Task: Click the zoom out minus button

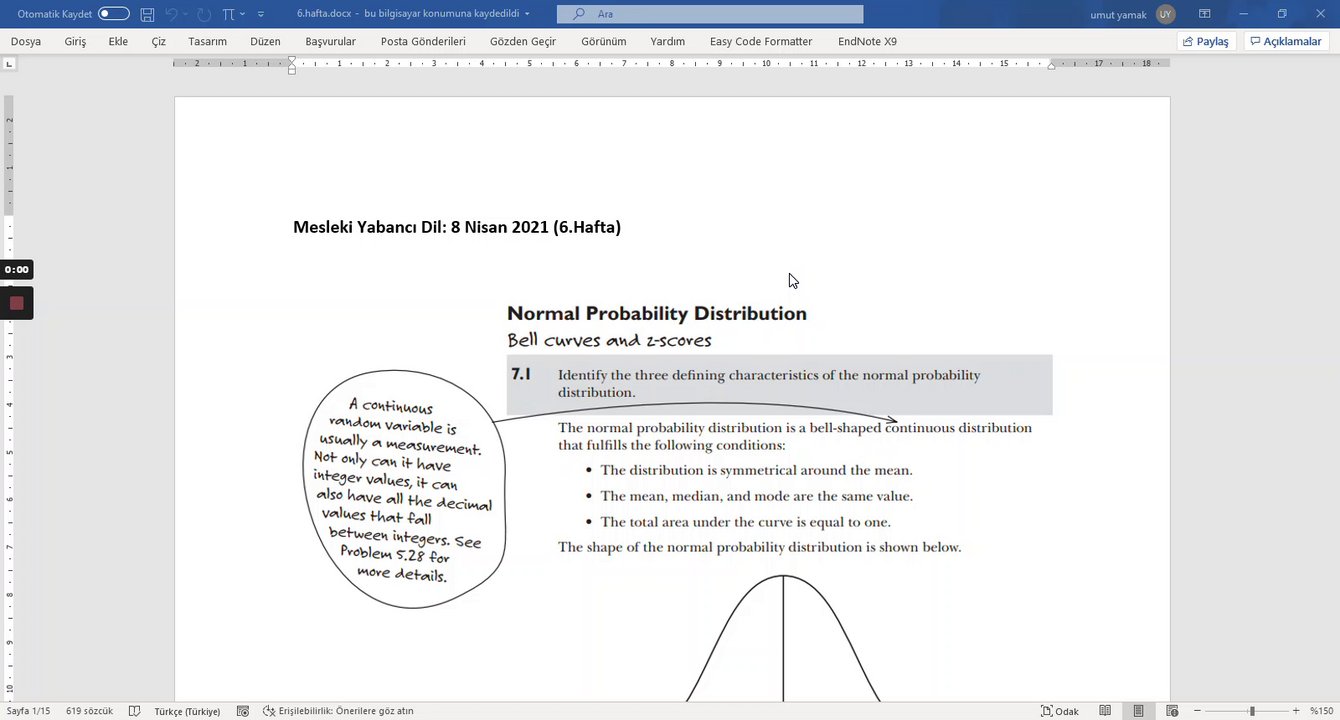Action: [1199, 711]
